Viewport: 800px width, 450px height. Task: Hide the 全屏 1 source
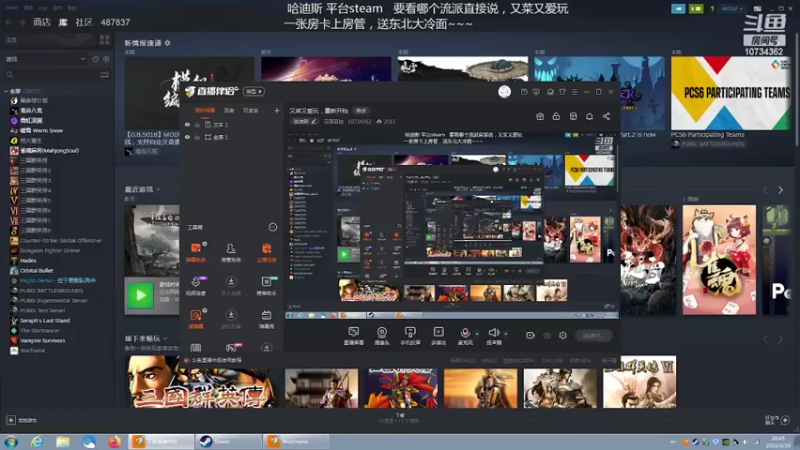[x=187, y=137]
